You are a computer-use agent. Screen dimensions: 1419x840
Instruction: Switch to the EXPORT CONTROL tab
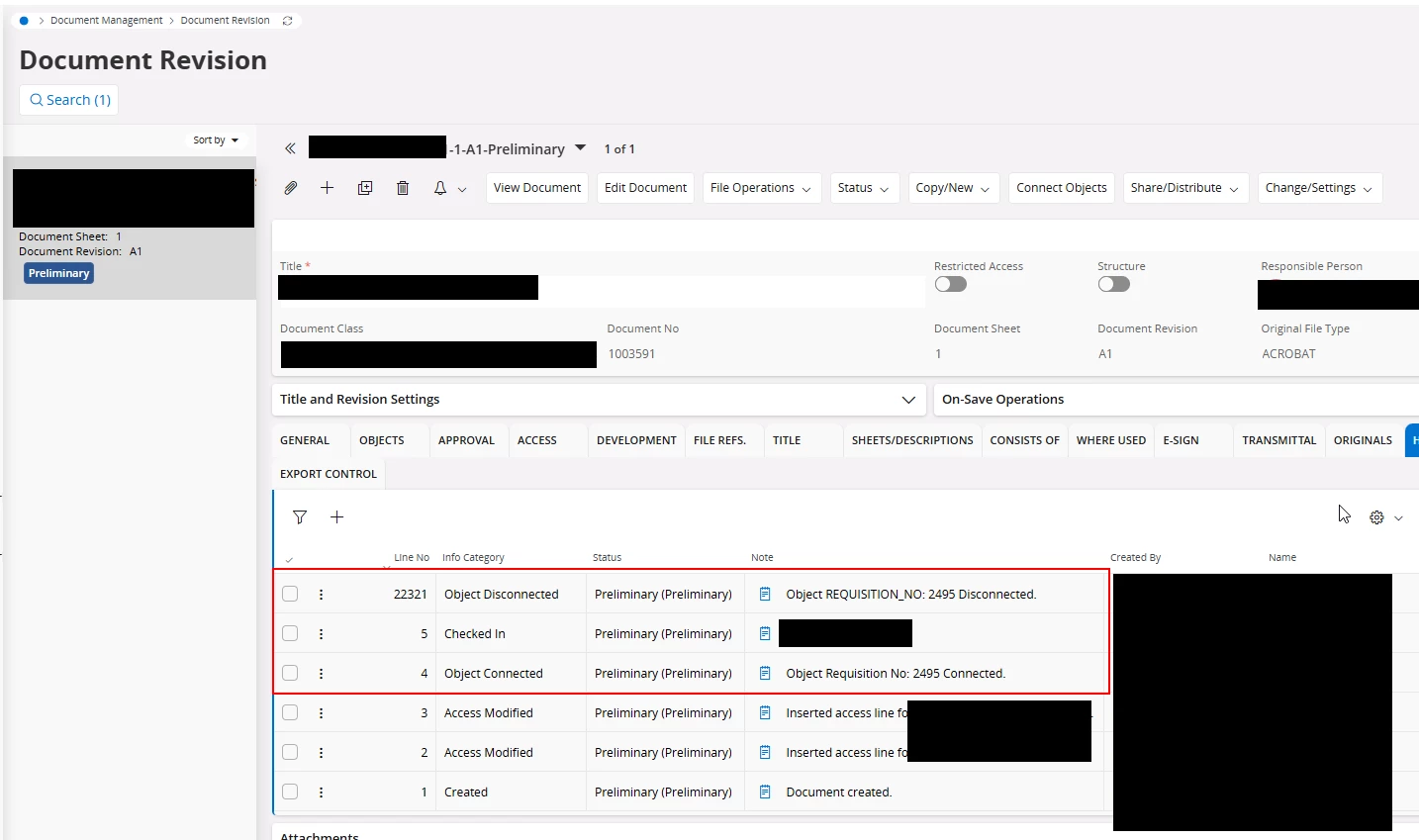(x=329, y=474)
